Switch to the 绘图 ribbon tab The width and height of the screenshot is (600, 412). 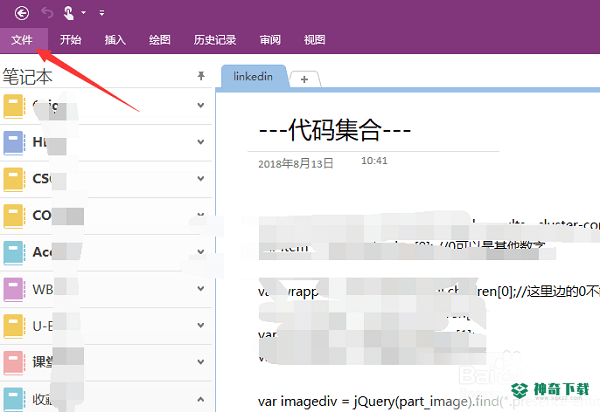click(160, 40)
